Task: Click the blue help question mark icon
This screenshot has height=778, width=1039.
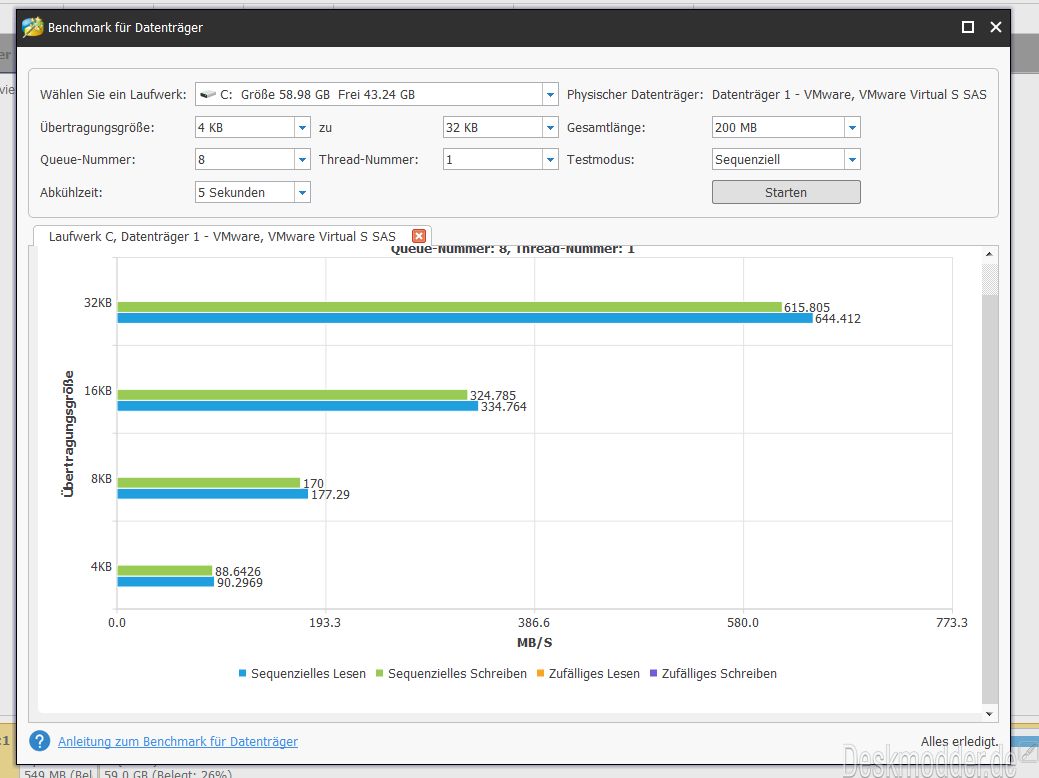Action: click(40, 741)
